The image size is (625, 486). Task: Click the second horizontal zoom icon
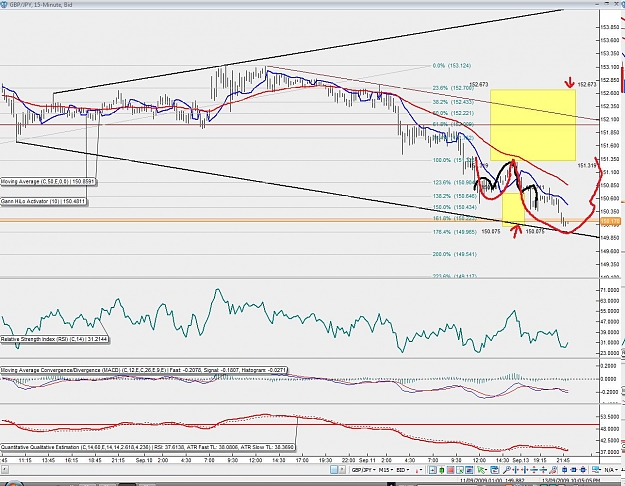(525, 470)
